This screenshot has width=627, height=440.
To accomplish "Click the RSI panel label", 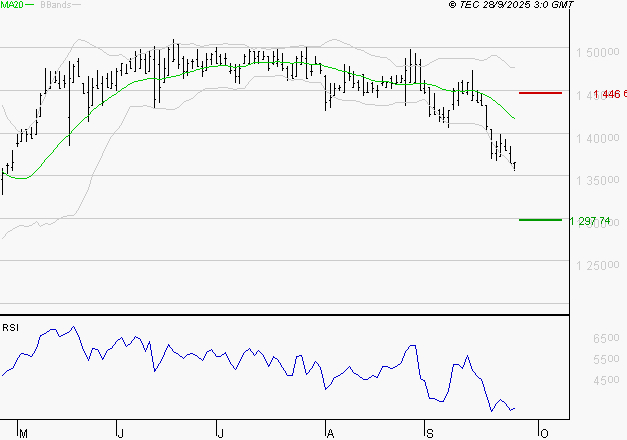I will [x=10, y=328].
